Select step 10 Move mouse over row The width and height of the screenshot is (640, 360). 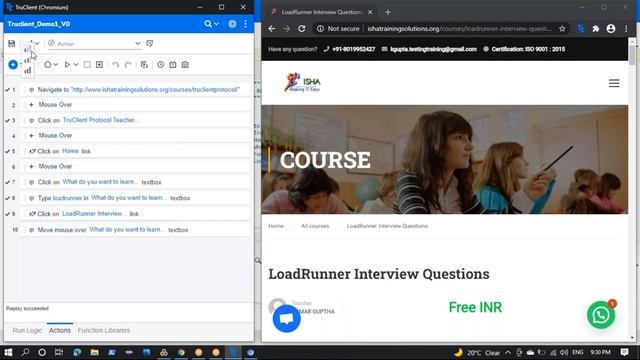(135, 230)
